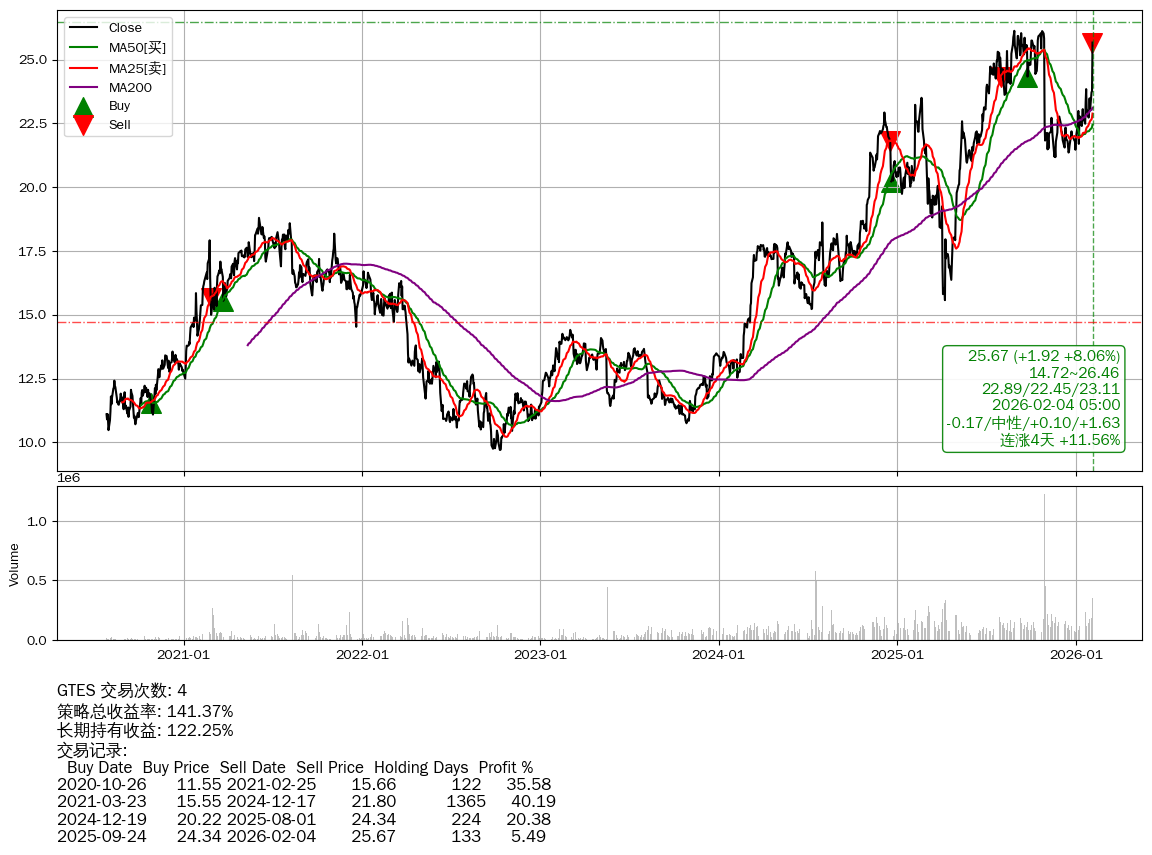Click the Profit % column header
1152x855 pixels.
click(506, 768)
